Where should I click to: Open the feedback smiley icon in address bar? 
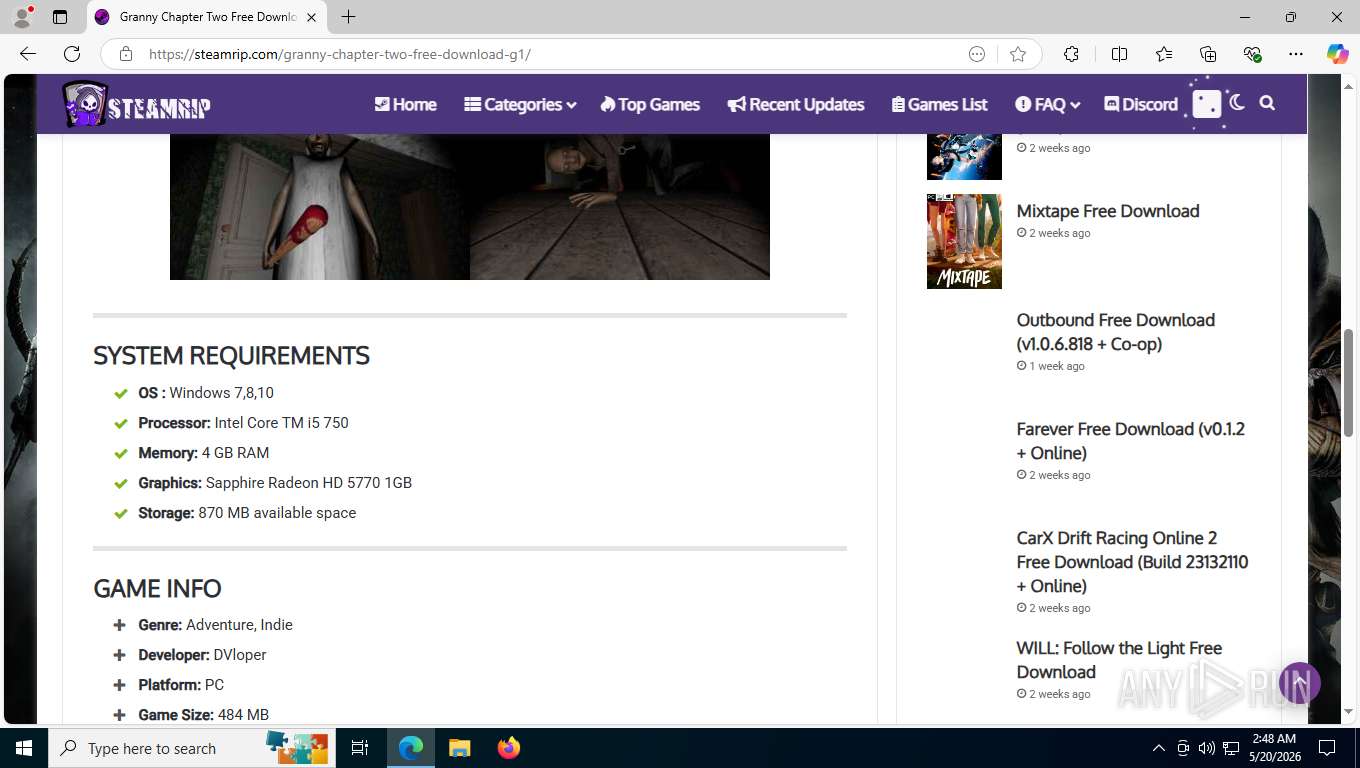click(x=977, y=54)
